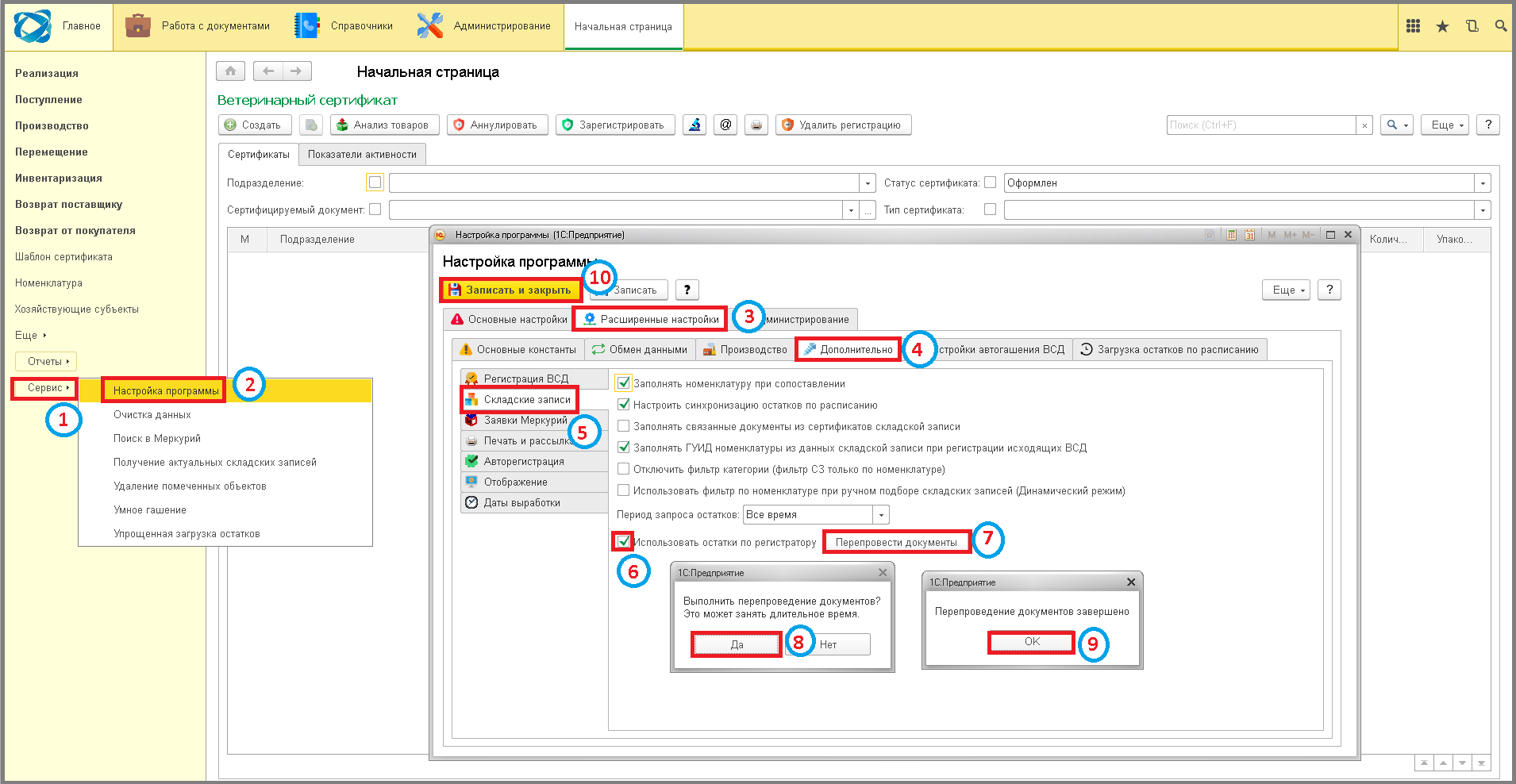Click the history icon in top bar

(x=1472, y=26)
